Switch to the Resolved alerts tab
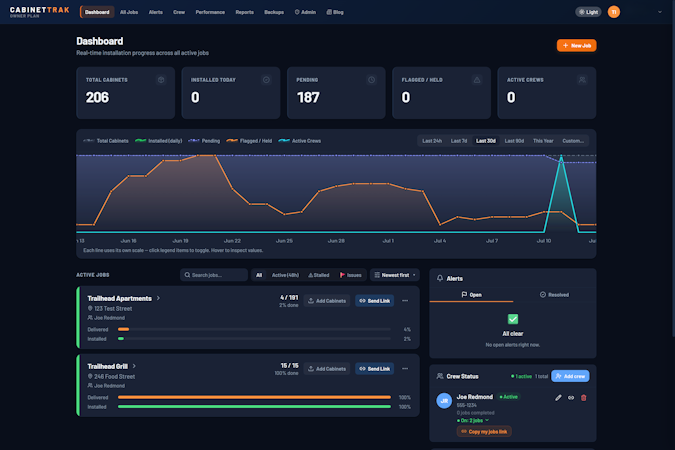 554,295
